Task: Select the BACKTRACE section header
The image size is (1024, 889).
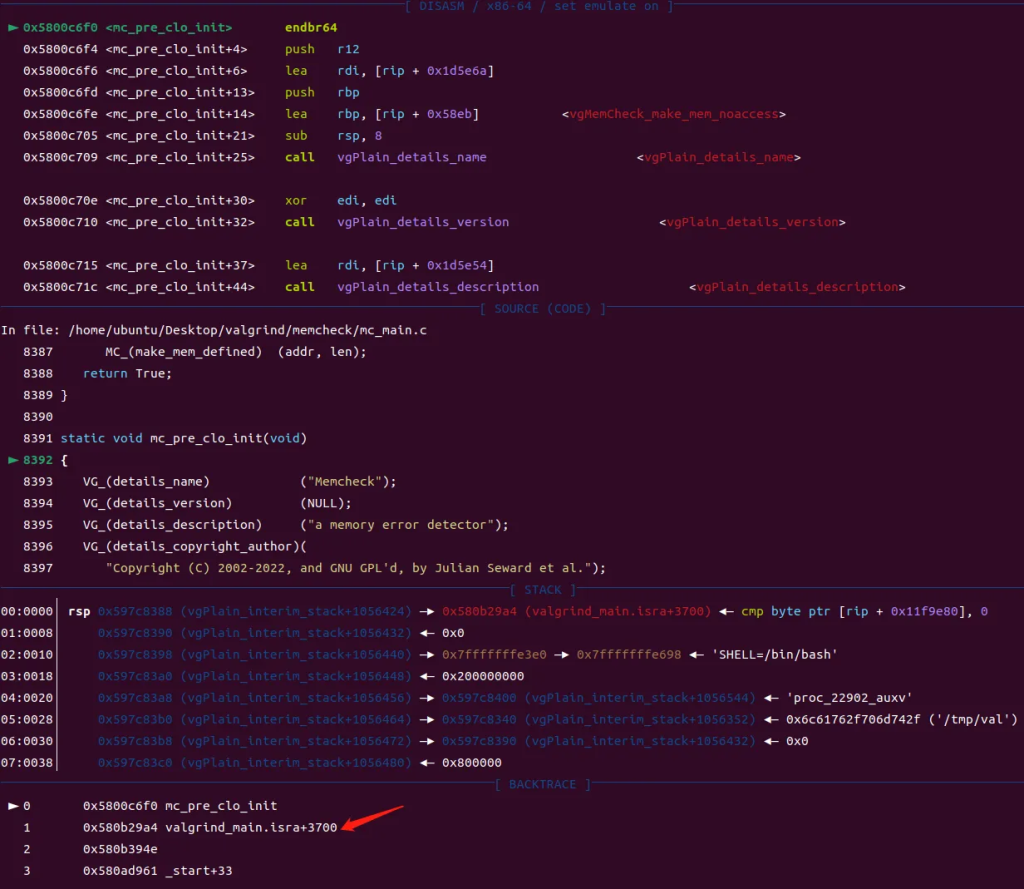Action: (x=545, y=785)
